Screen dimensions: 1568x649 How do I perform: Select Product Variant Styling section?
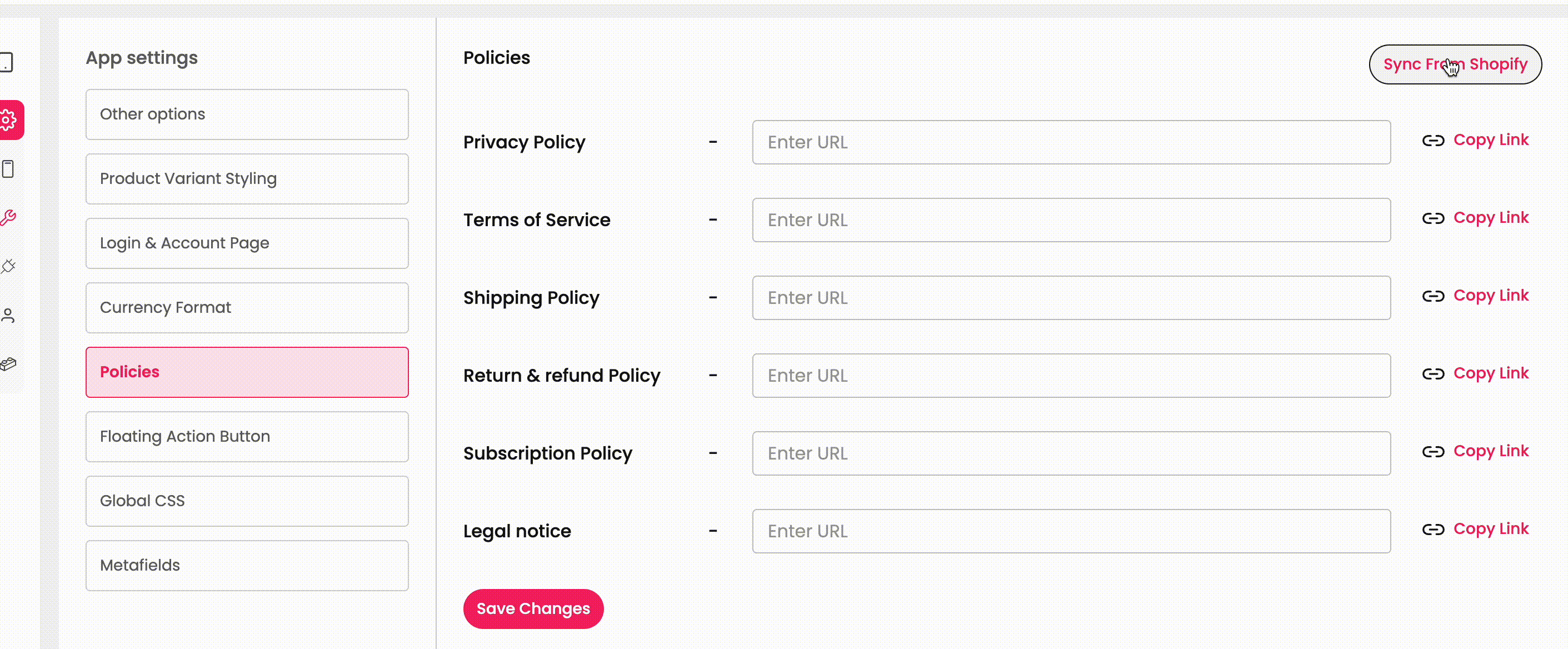coord(247,179)
